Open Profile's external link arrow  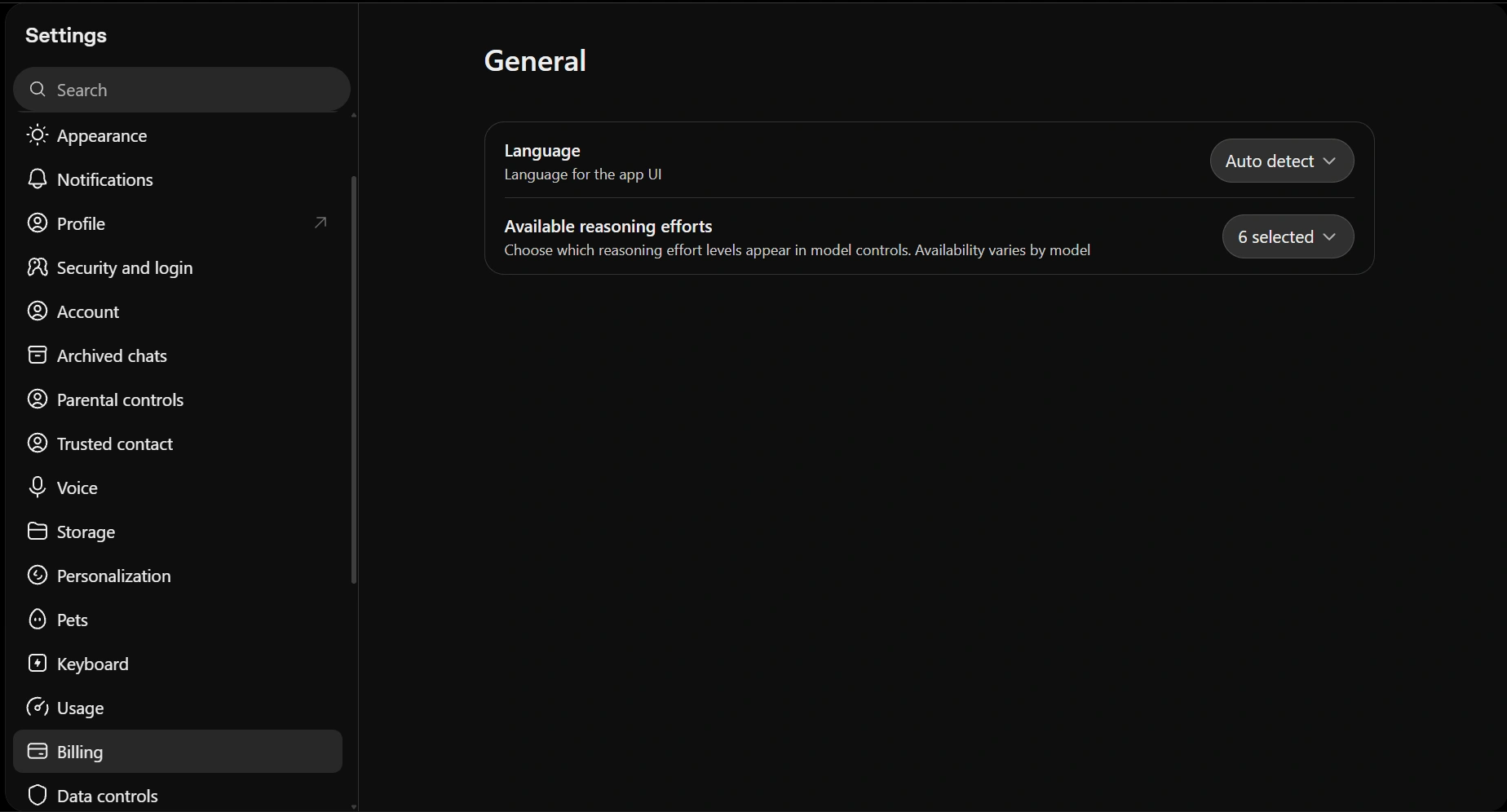320,223
